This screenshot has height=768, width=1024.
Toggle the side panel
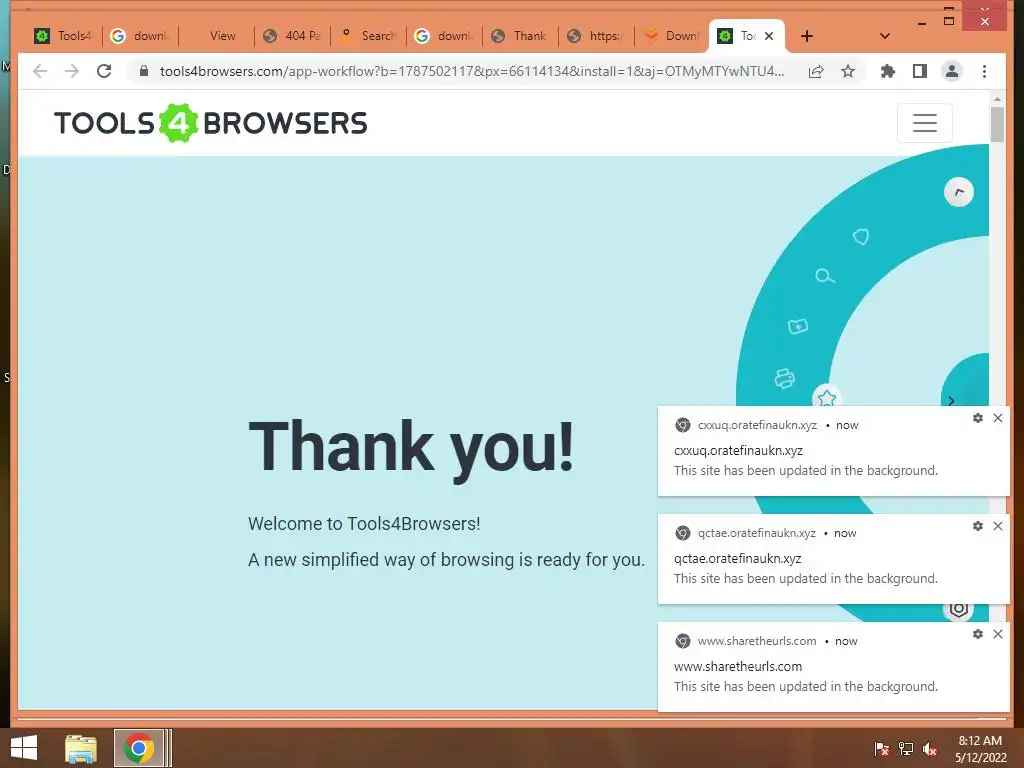pyautogui.click(x=920, y=71)
